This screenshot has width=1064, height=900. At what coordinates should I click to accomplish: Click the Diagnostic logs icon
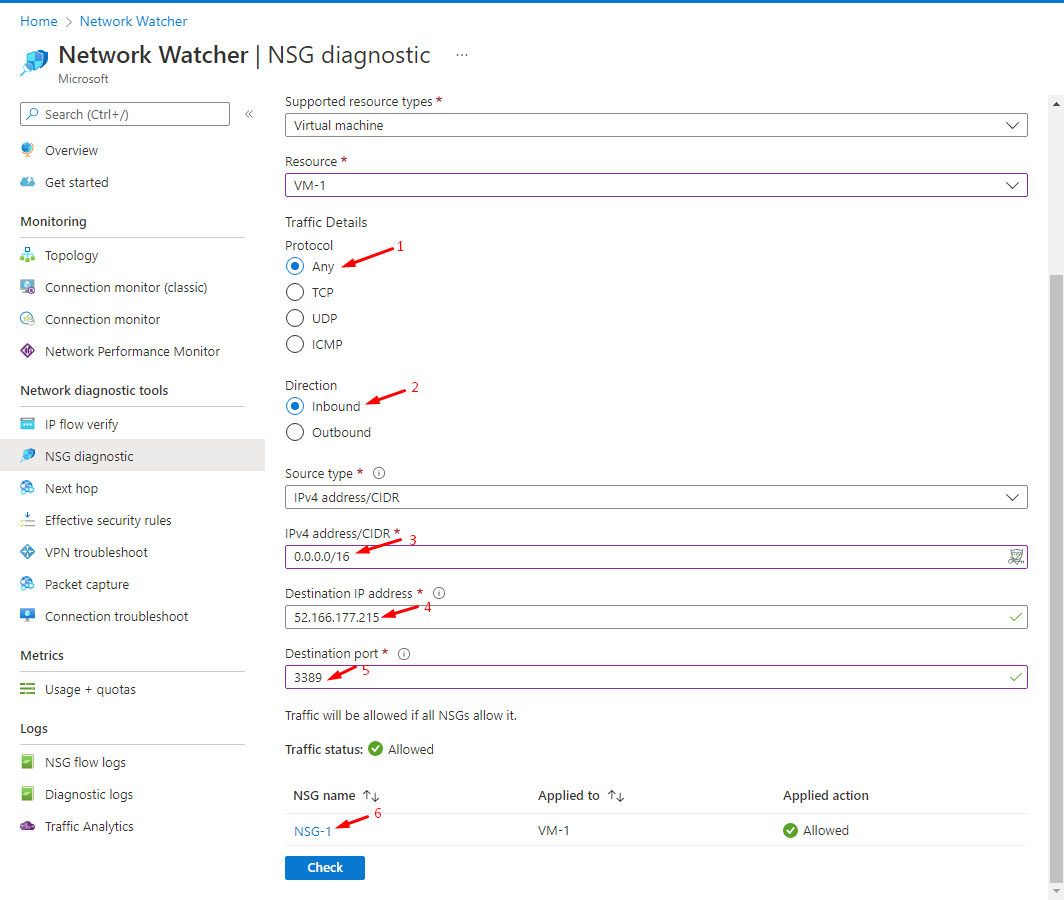[27, 794]
